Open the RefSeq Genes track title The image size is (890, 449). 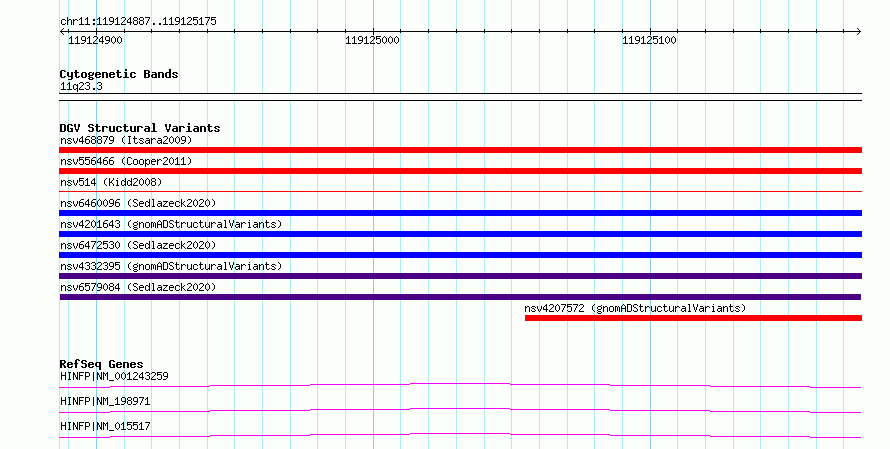click(x=102, y=364)
